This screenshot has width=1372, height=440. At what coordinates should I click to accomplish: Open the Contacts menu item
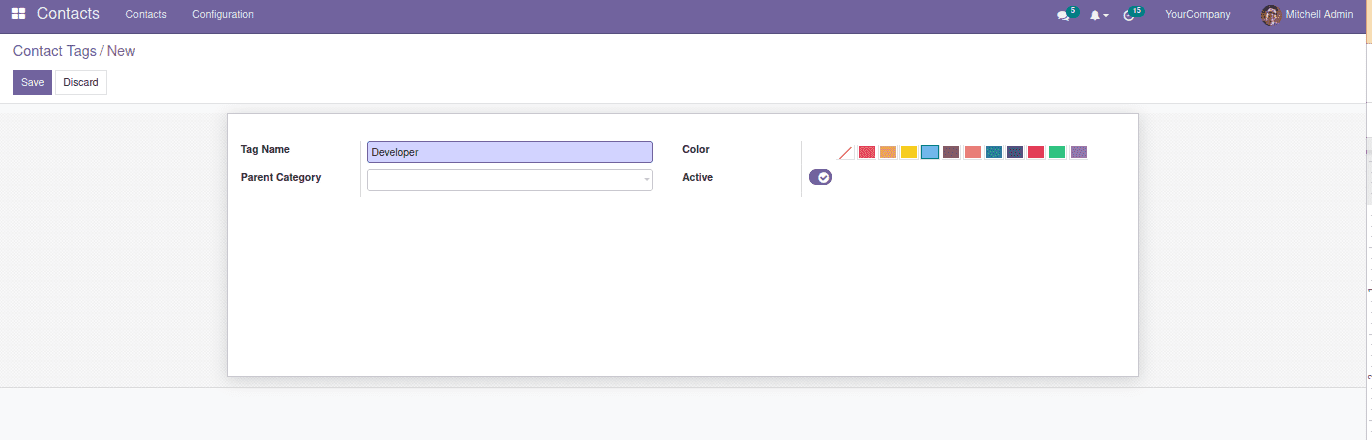tap(146, 15)
